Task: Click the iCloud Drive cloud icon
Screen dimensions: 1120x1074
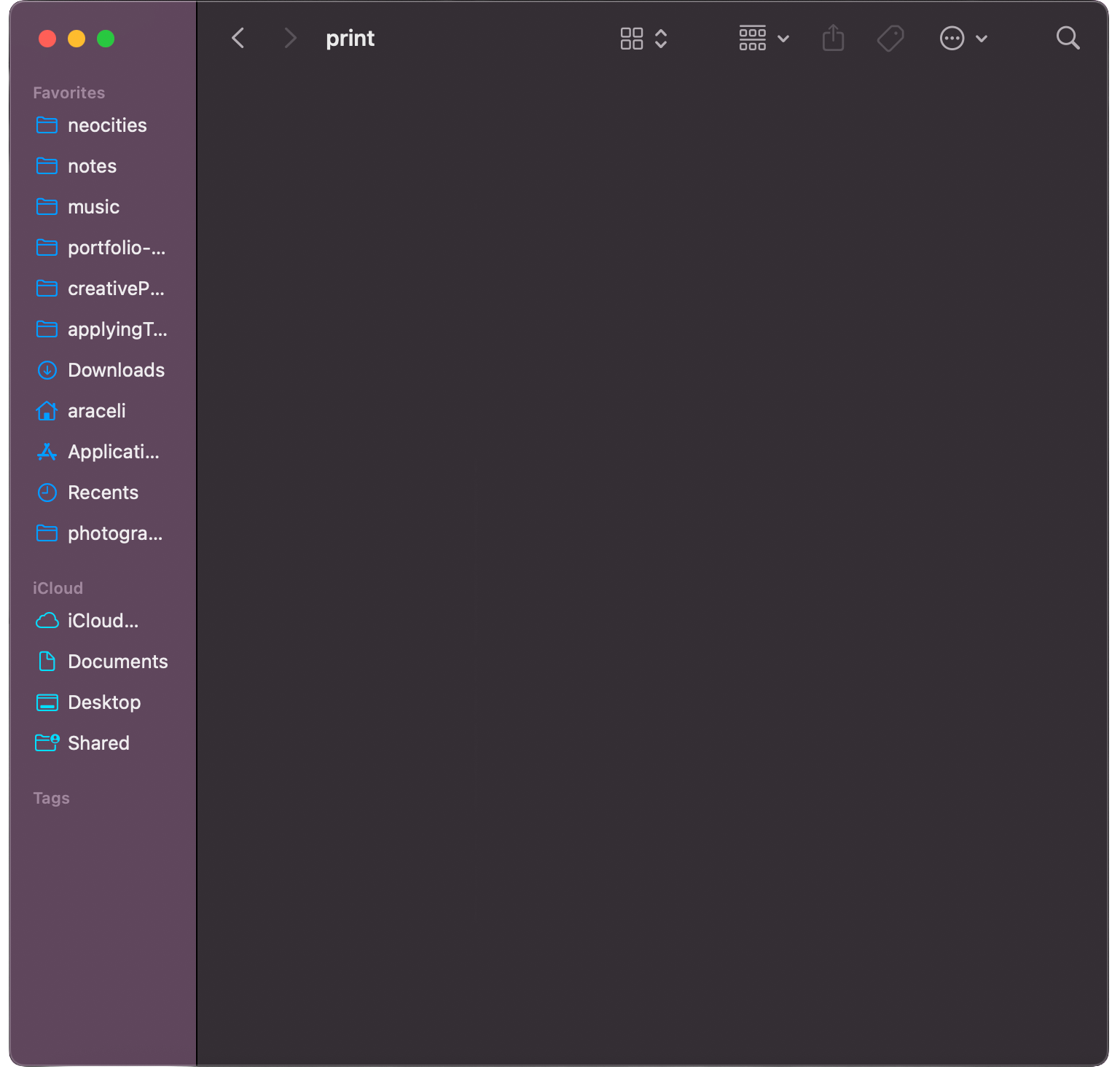Action: [x=47, y=621]
